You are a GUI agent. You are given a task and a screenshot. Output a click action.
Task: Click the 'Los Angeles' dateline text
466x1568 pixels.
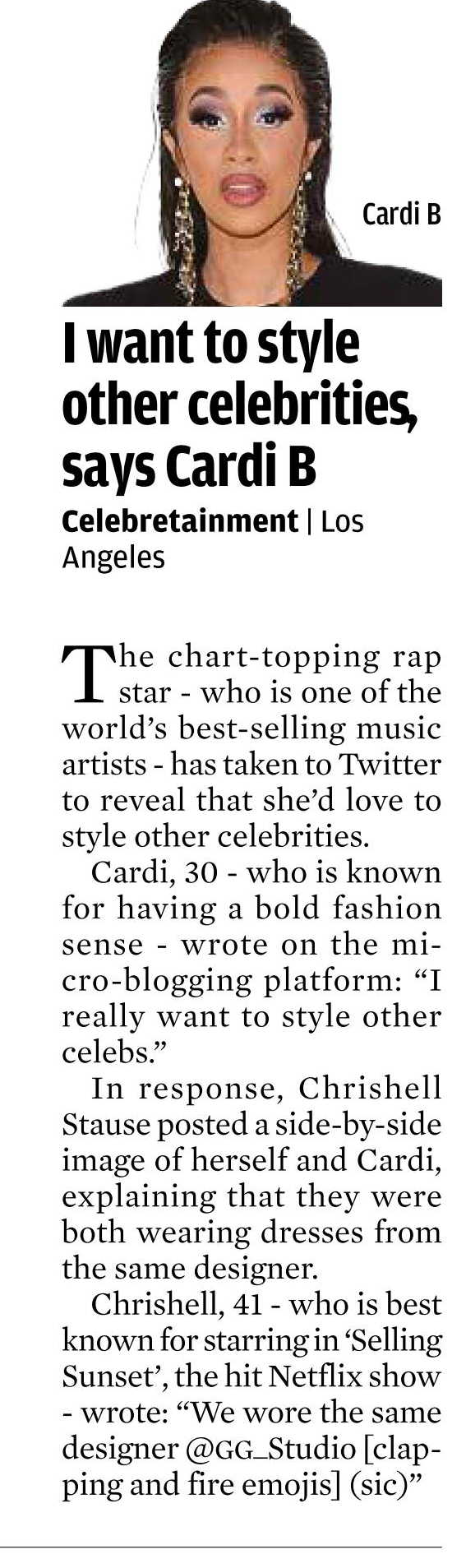[x=213, y=539]
